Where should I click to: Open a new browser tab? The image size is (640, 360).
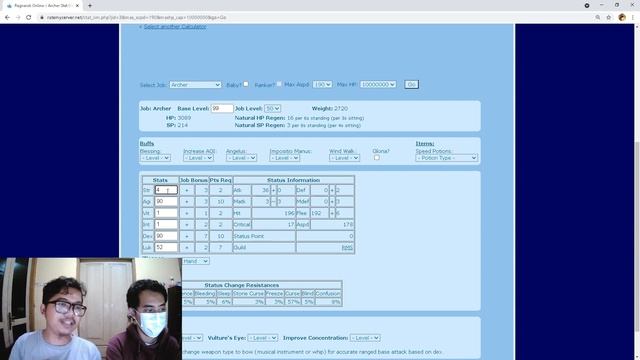coord(90,6)
